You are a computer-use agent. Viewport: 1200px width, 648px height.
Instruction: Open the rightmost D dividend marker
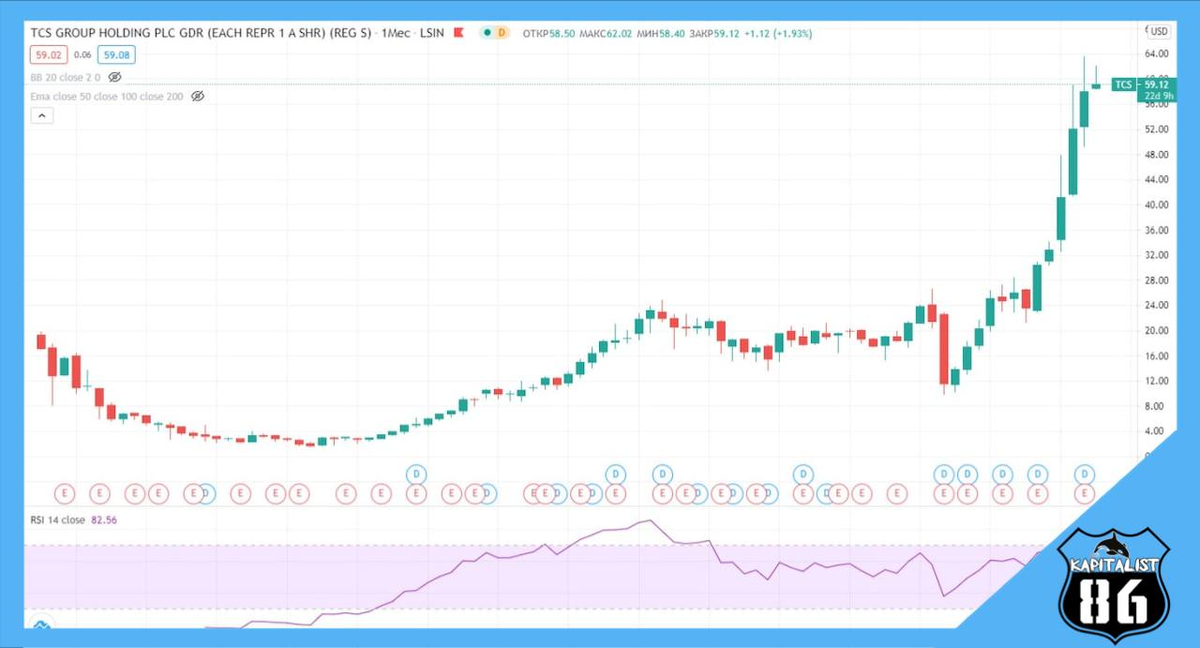click(x=1084, y=473)
